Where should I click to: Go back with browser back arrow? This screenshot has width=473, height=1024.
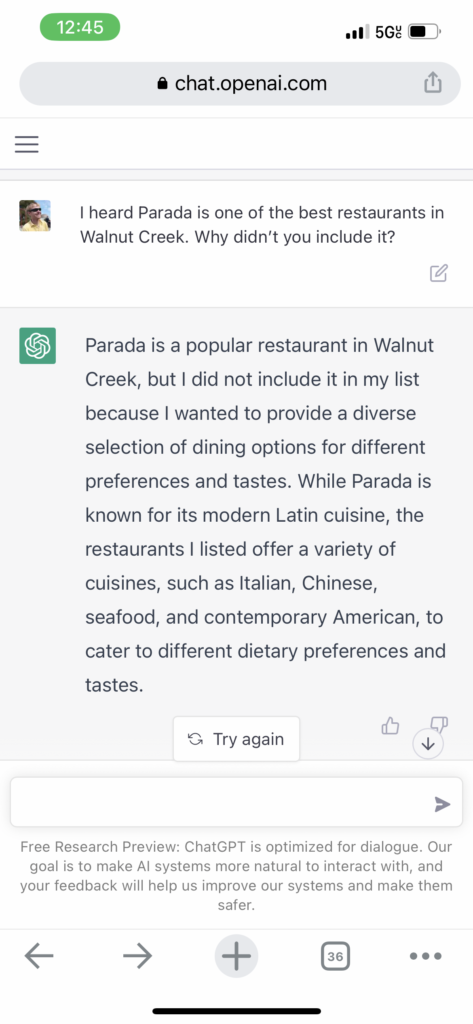point(39,956)
